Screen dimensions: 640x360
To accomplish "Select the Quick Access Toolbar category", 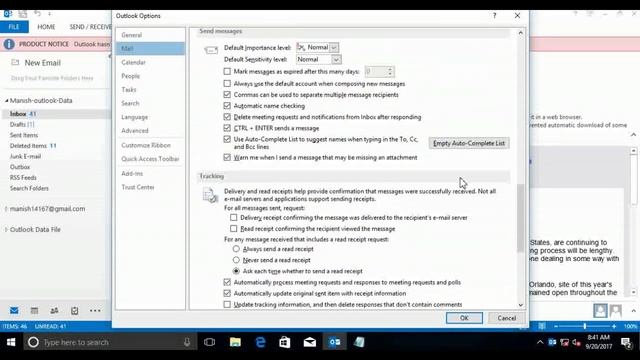I will tap(150, 159).
